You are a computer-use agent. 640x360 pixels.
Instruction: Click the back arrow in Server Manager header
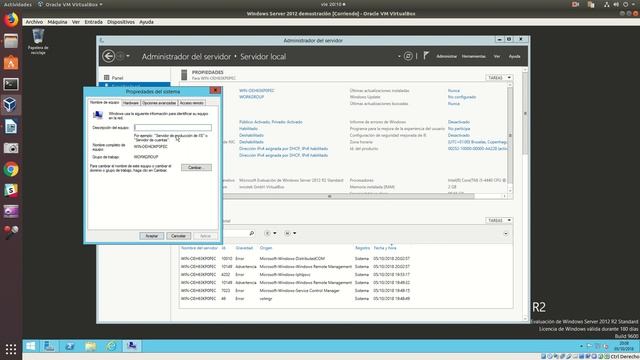108,56
